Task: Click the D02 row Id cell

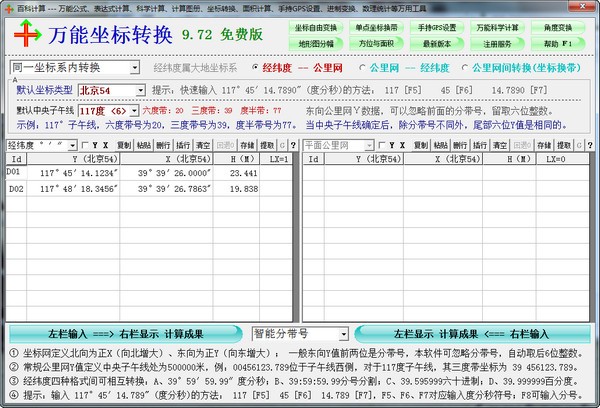Action: coord(16,189)
